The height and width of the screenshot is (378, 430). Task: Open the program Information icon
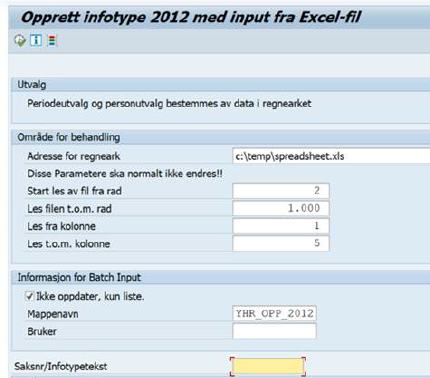[36, 40]
